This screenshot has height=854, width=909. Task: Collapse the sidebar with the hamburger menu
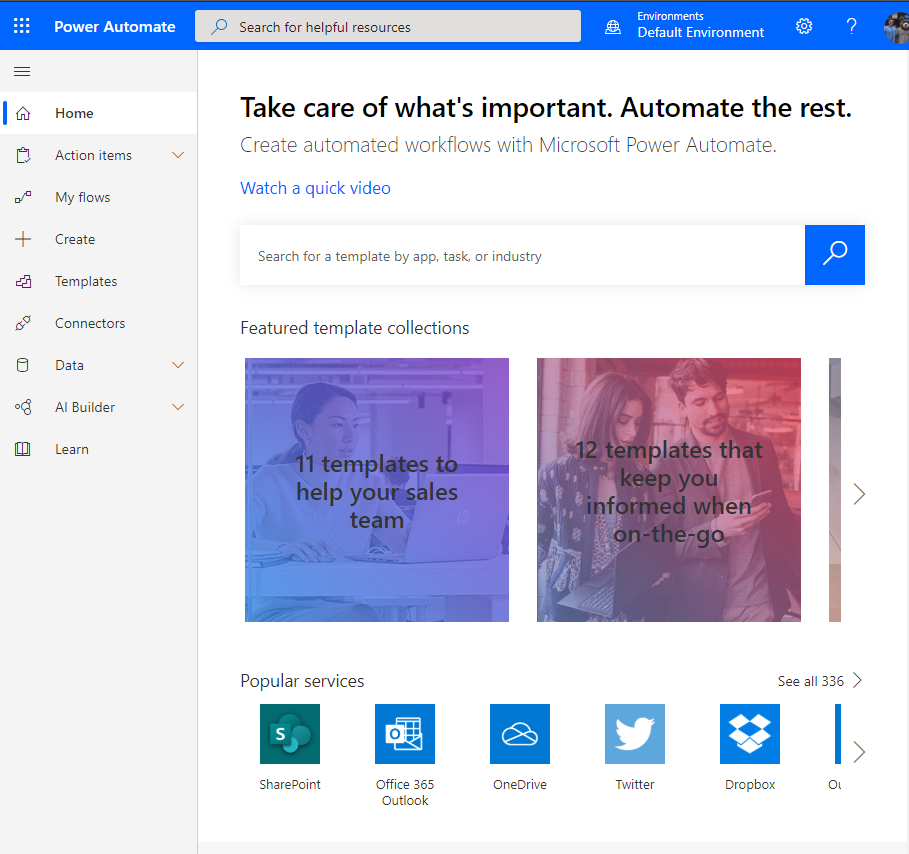tap(22, 71)
